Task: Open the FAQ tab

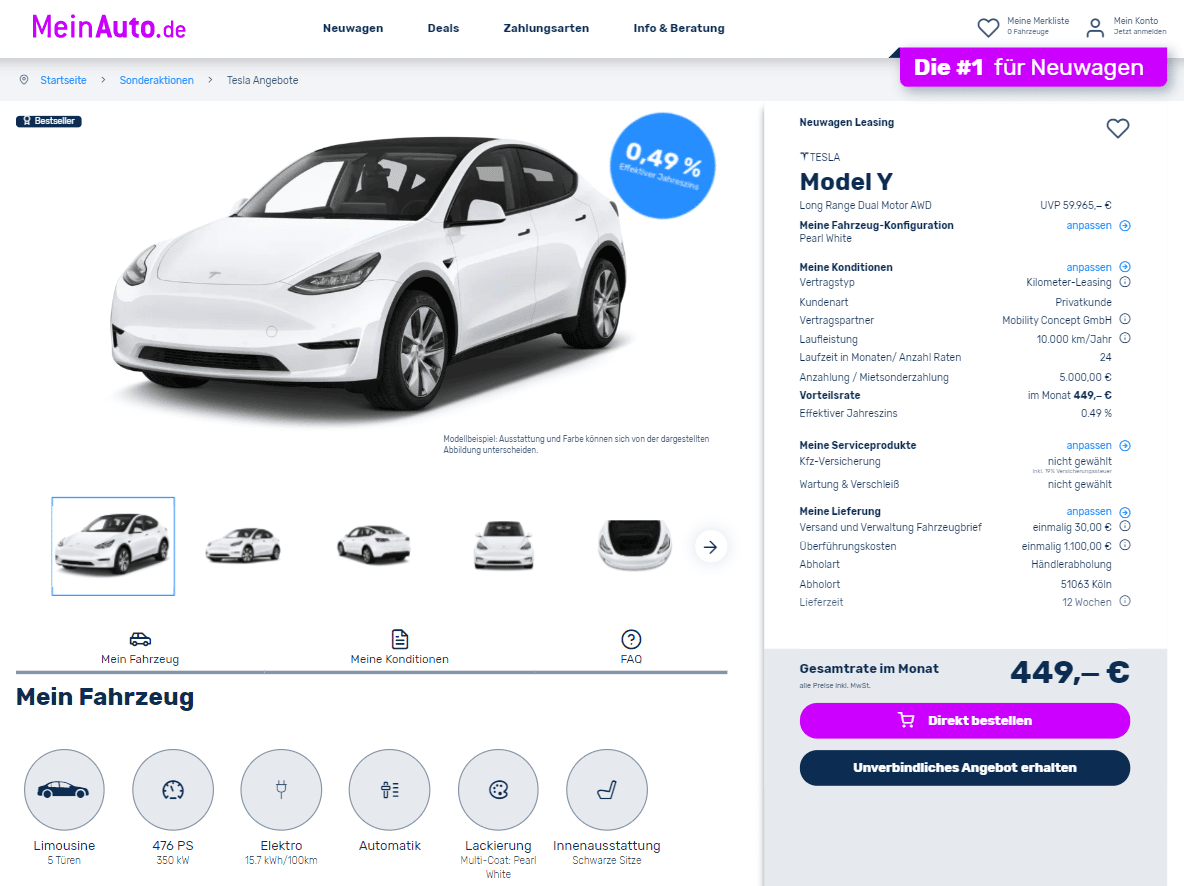Action: coord(631,647)
